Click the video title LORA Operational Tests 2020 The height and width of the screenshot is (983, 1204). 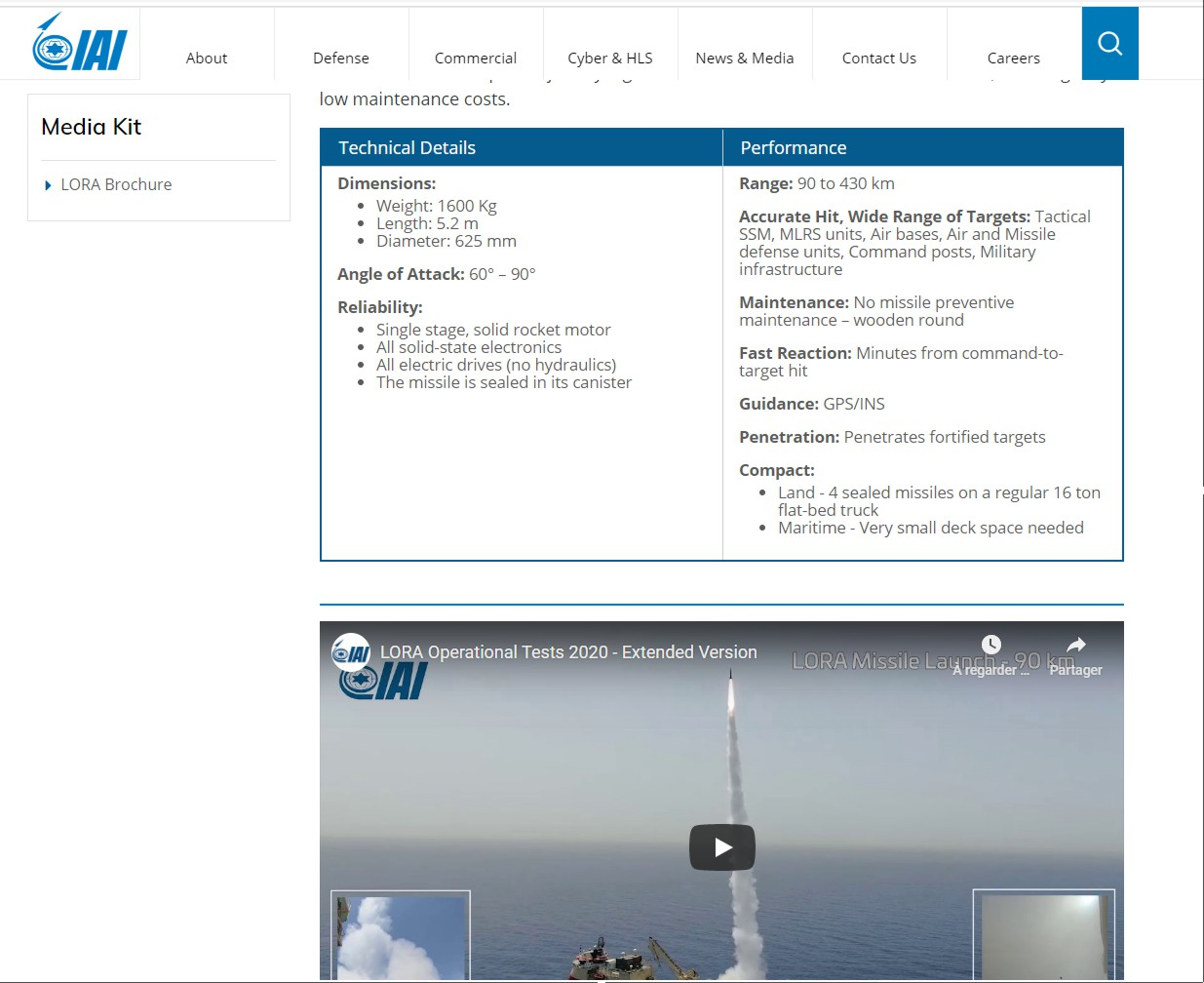(568, 652)
